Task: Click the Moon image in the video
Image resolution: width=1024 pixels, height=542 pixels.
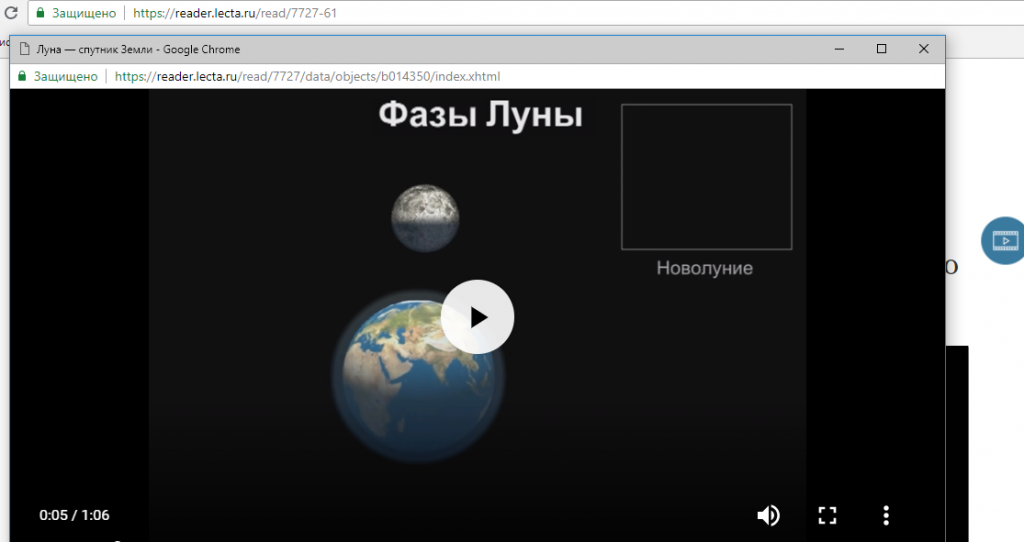Action: click(425, 218)
